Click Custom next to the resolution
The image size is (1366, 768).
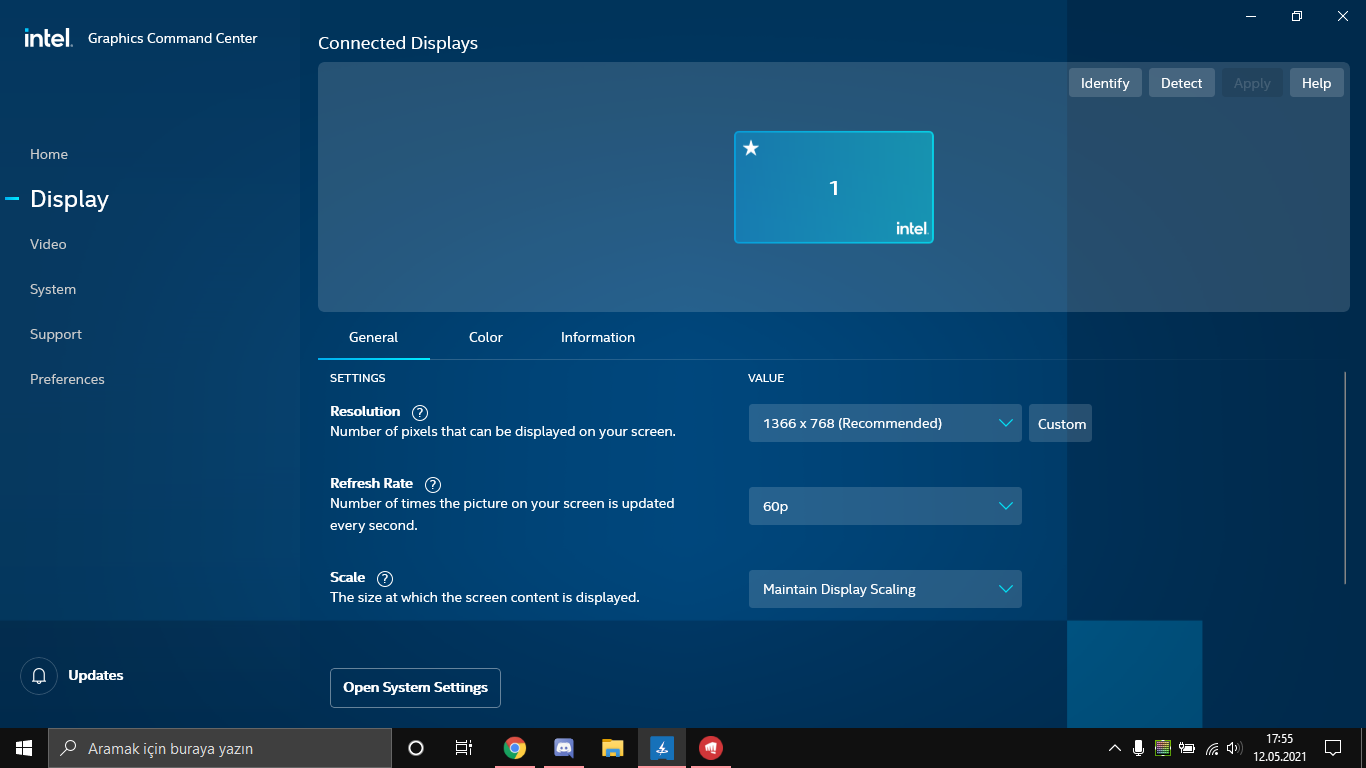(x=1061, y=423)
